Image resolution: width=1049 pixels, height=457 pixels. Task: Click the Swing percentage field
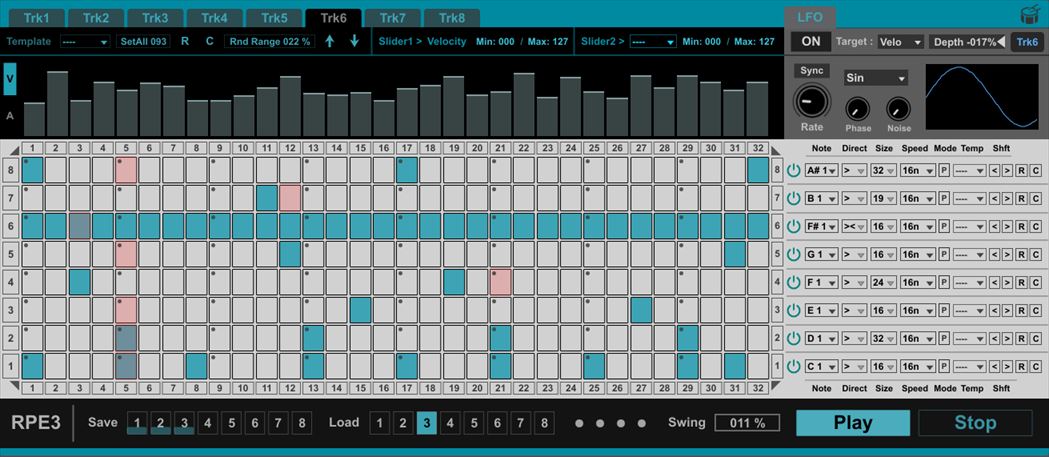(747, 423)
